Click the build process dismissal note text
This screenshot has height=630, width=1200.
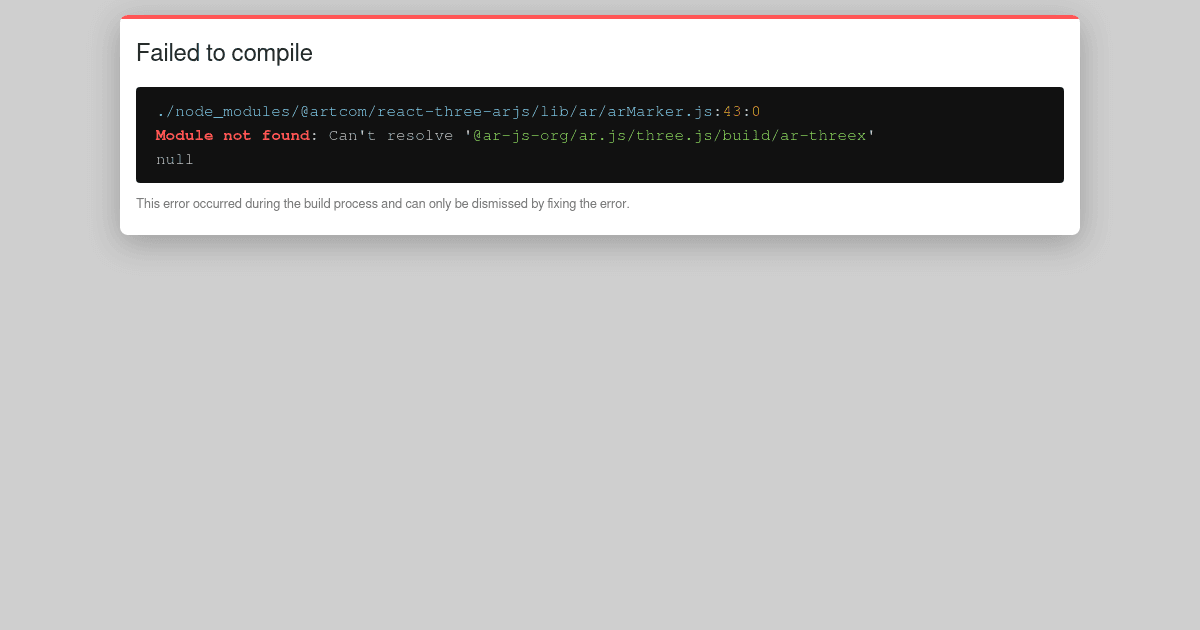tap(383, 203)
